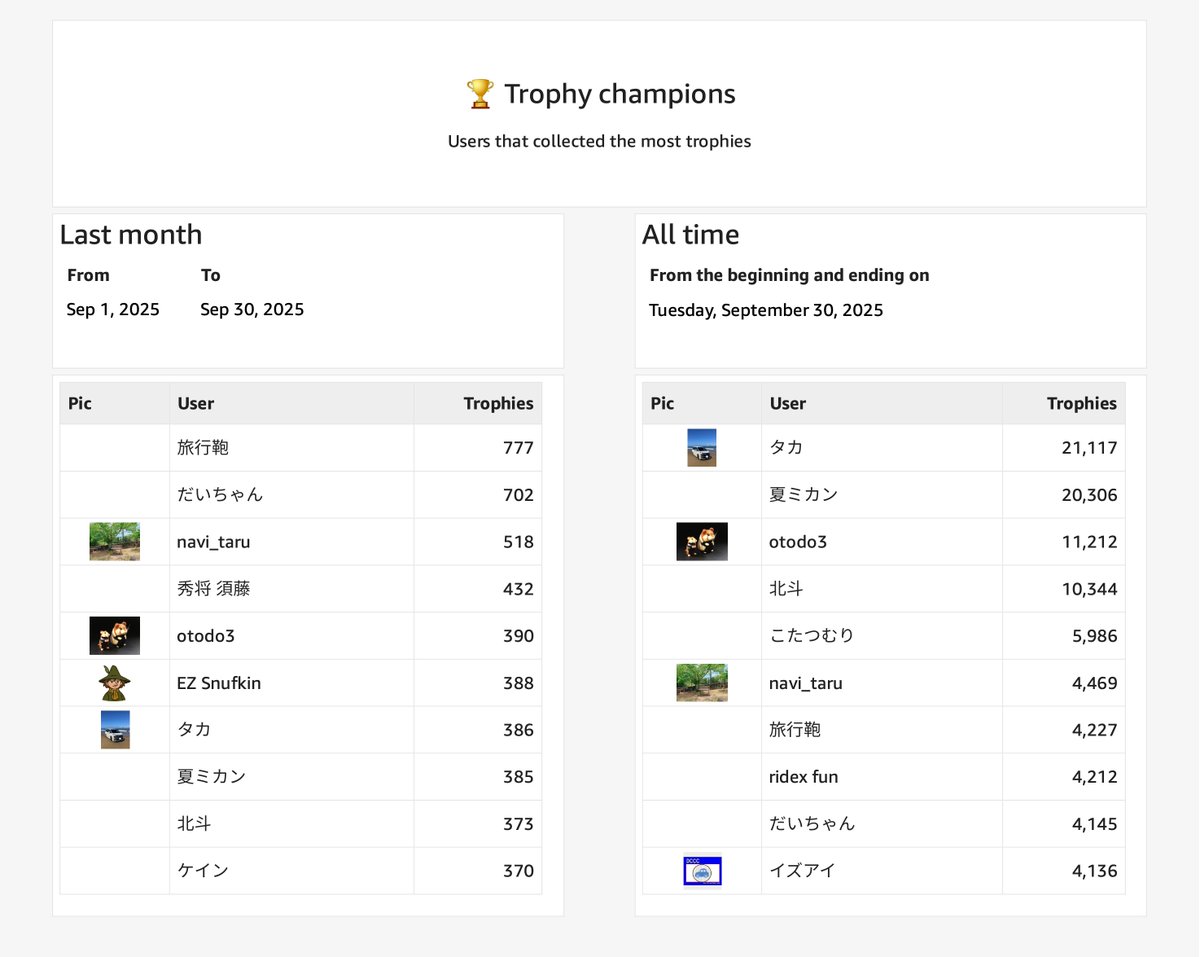
Task: Click trophy count 702
Action: pyautogui.click(x=518, y=495)
